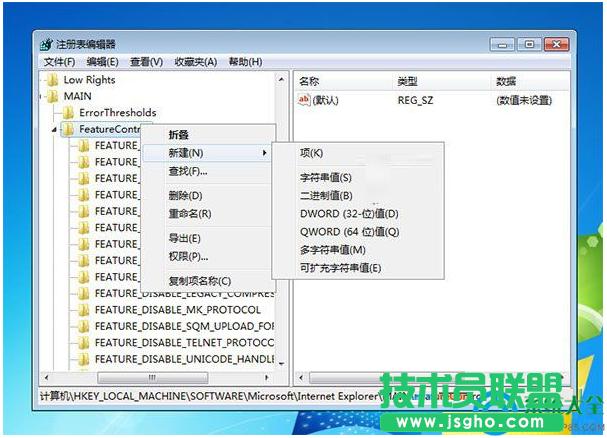Click the tree pane scroll-down arrow
The width and height of the screenshot is (607, 438).
[281, 364]
